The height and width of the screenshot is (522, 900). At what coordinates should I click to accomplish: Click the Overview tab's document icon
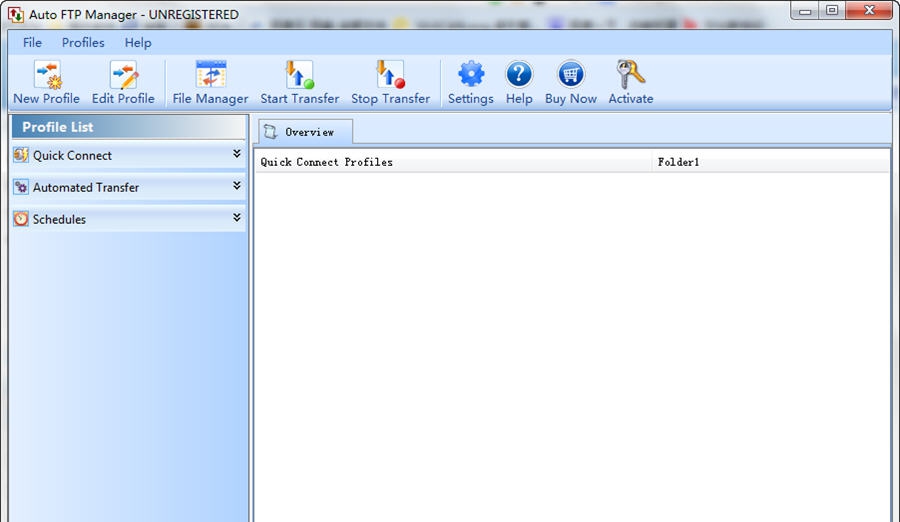click(x=270, y=132)
